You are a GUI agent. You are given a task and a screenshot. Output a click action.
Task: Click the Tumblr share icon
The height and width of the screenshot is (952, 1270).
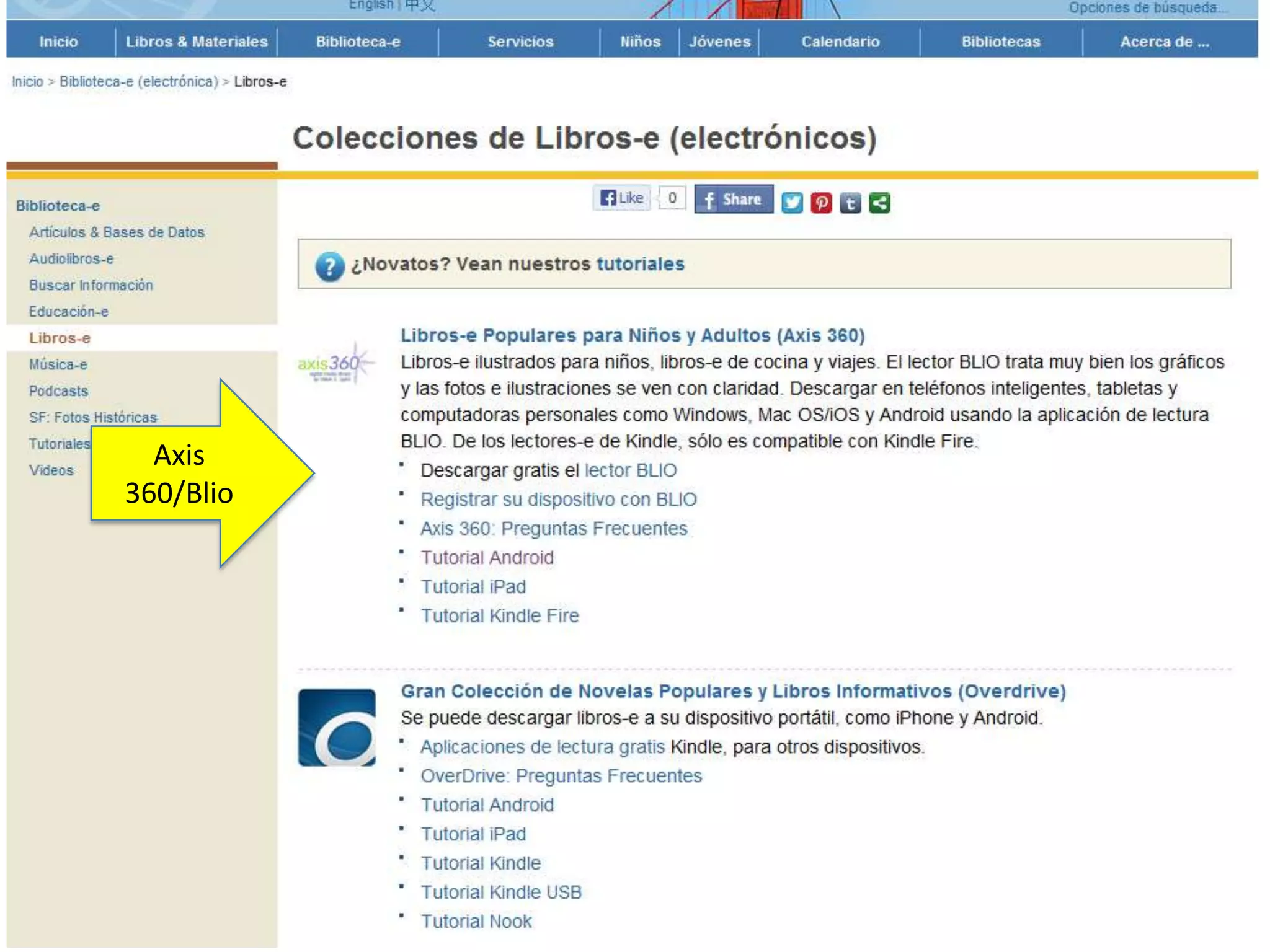pyautogui.click(x=850, y=203)
